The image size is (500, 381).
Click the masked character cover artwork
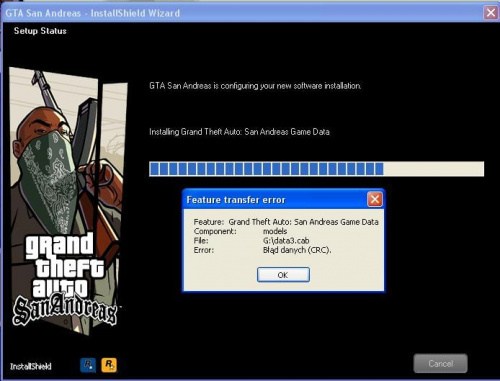pos(67,200)
